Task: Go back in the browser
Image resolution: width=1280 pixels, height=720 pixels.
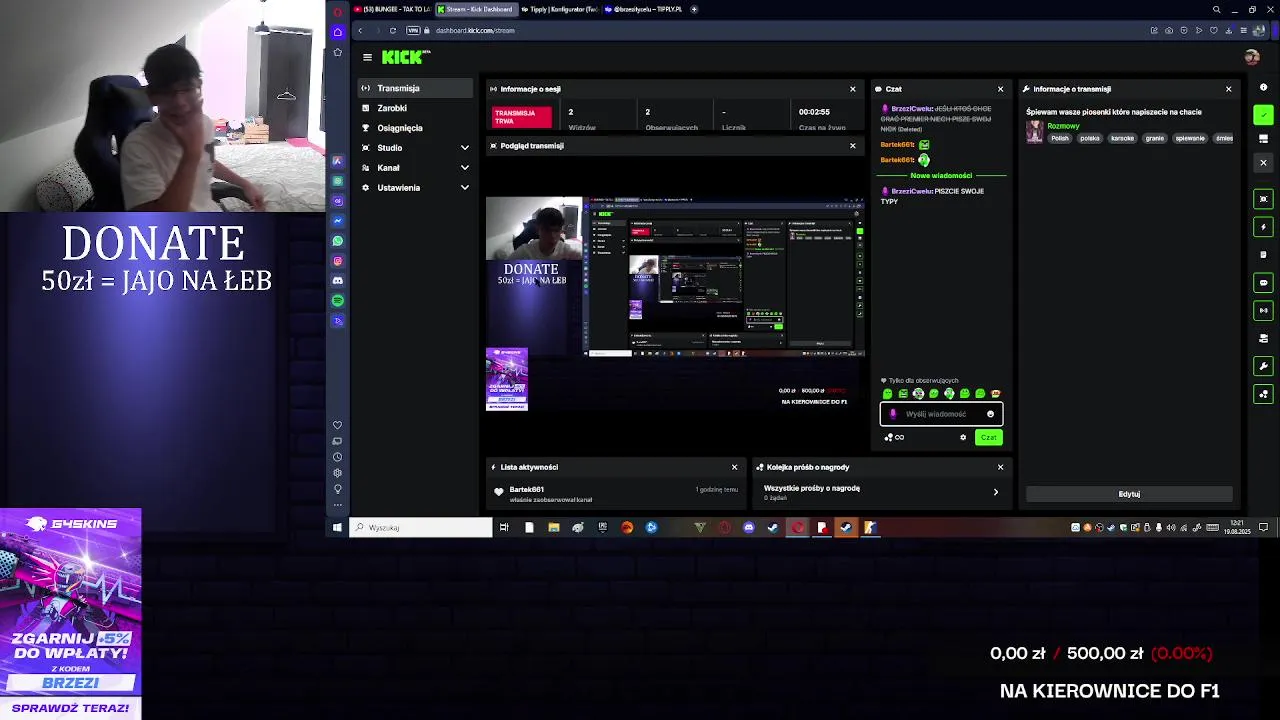Action: point(360,30)
